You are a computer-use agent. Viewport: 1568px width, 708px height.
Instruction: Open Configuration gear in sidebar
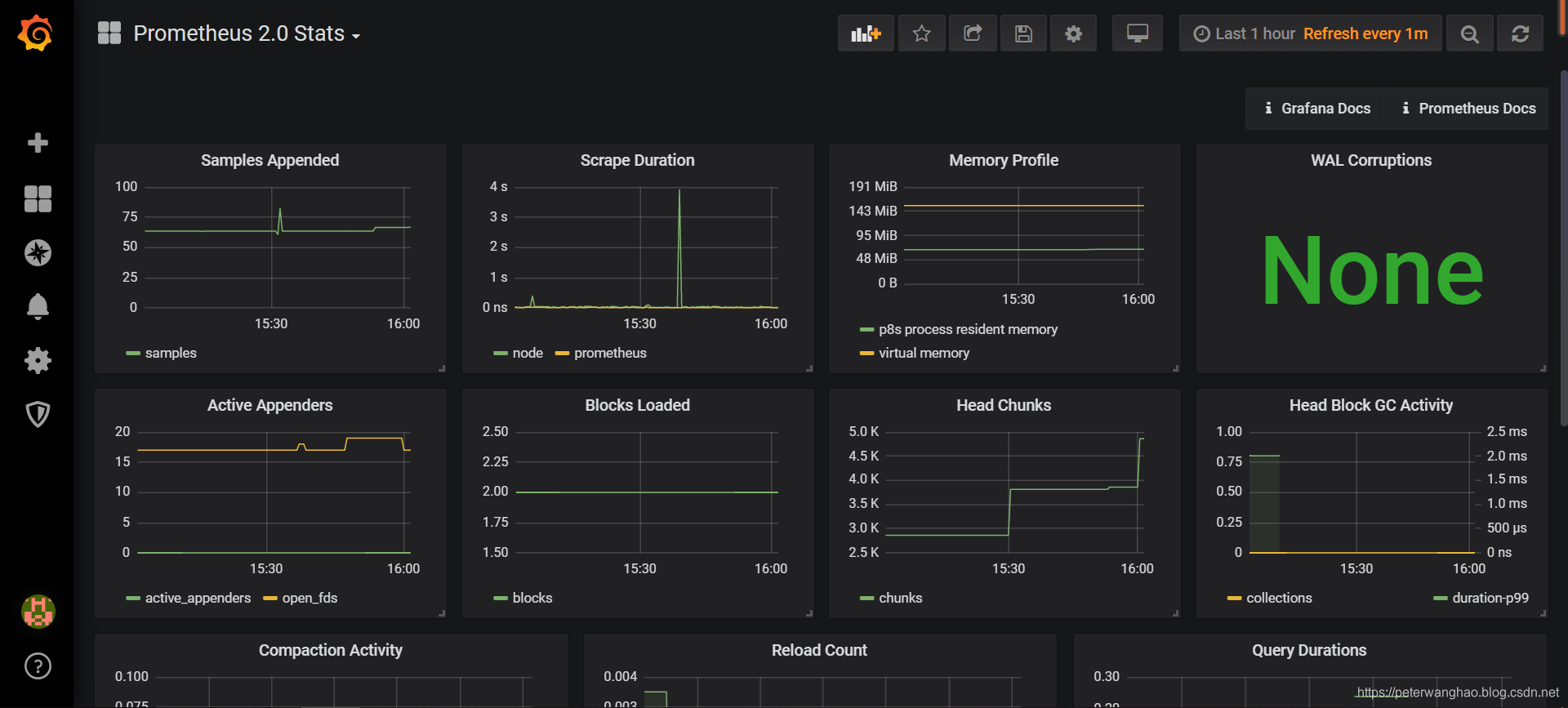[x=38, y=360]
